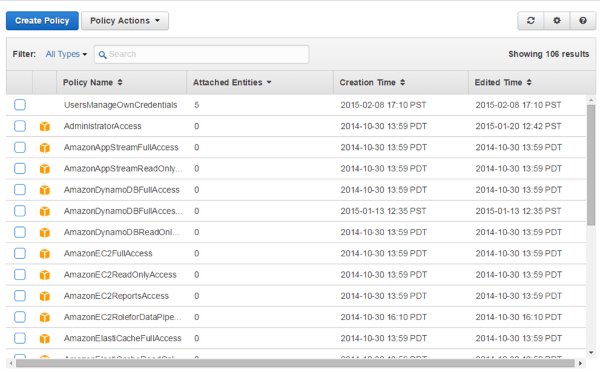Click the AmazonEC2ReportsAccess policy box icon
Image resolution: width=600 pixels, height=374 pixels.
[45, 296]
